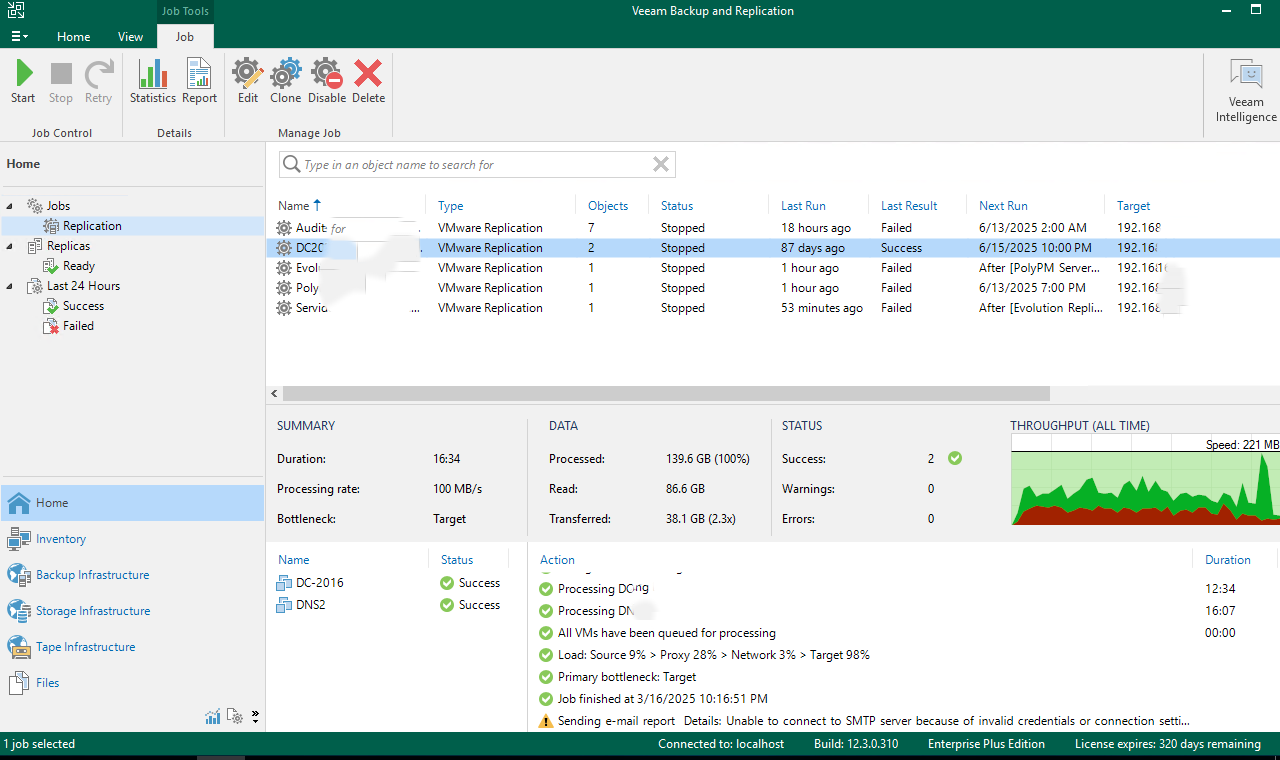Switch to the Home ribbon tab

coord(73,37)
